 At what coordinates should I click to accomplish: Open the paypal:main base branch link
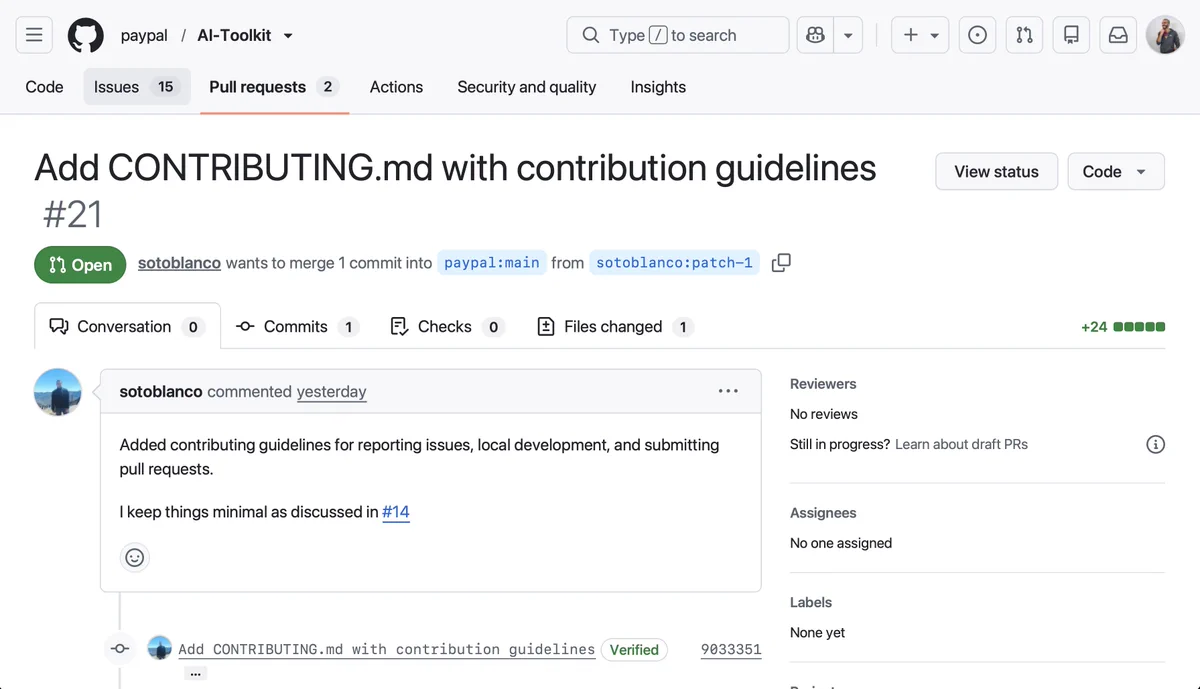tap(492, 263)
